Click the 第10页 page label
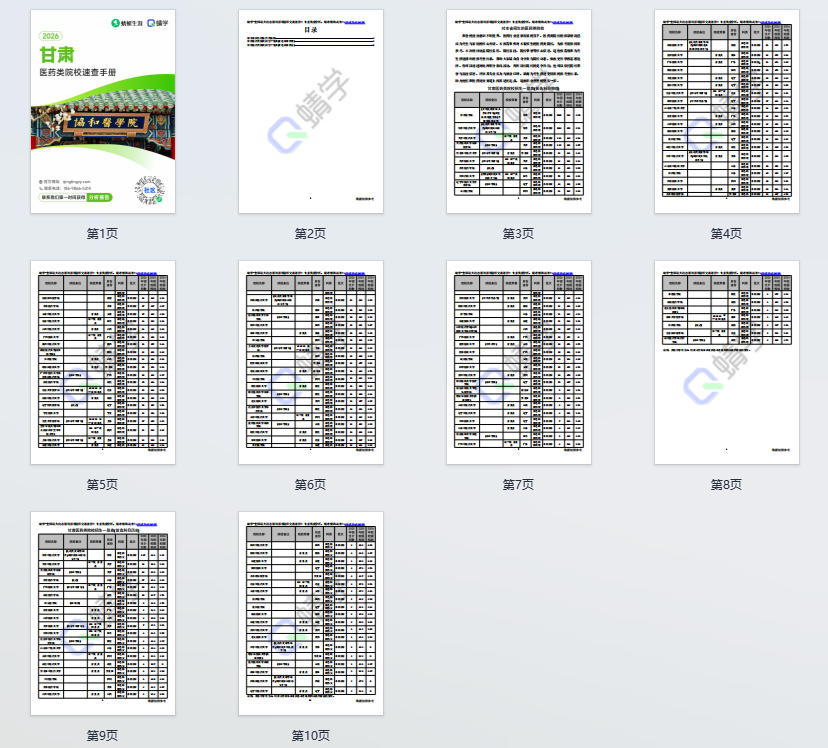The height and width of the screenshot is (748, 828). pos(310,736)
